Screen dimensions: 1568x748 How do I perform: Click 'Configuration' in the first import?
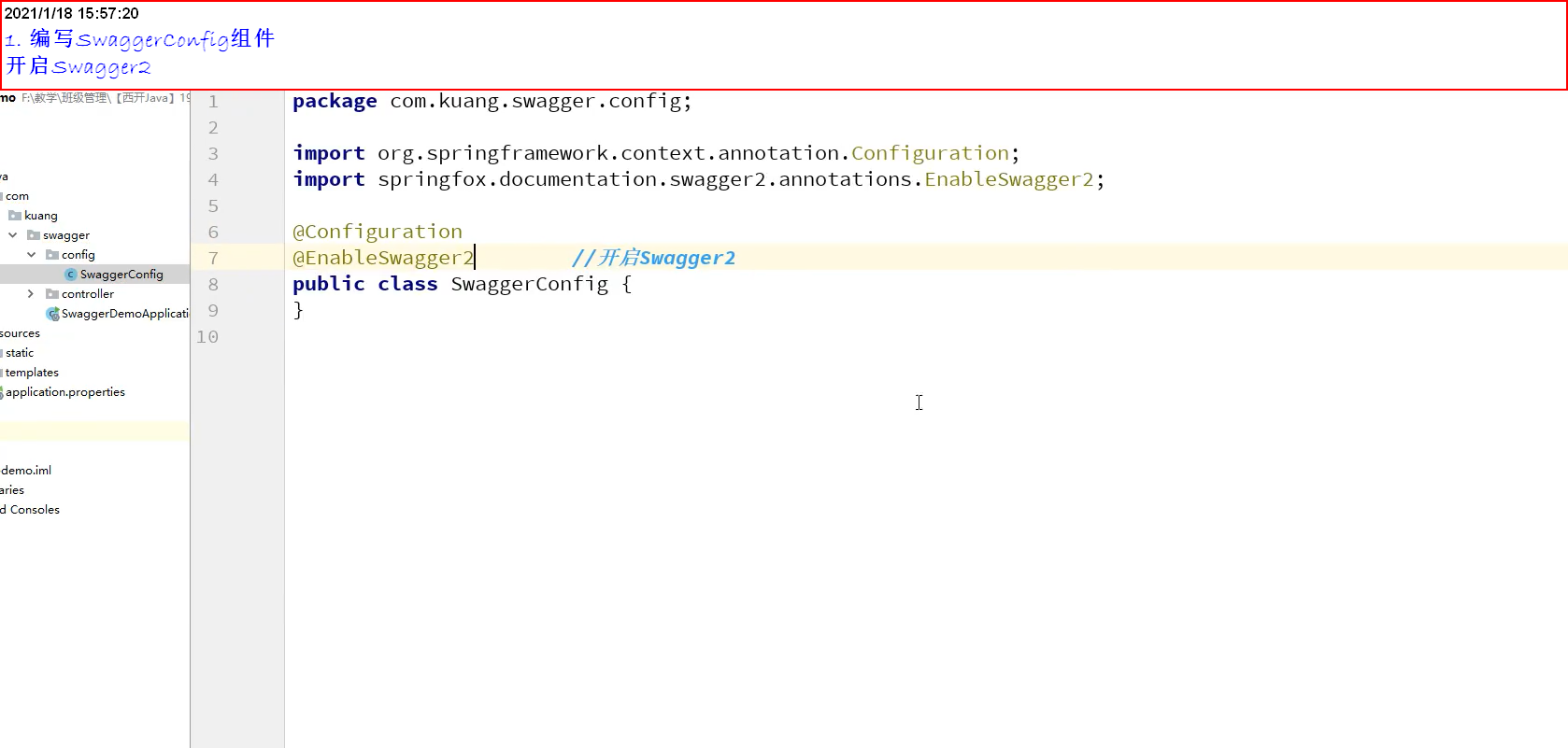click(930, 153)
